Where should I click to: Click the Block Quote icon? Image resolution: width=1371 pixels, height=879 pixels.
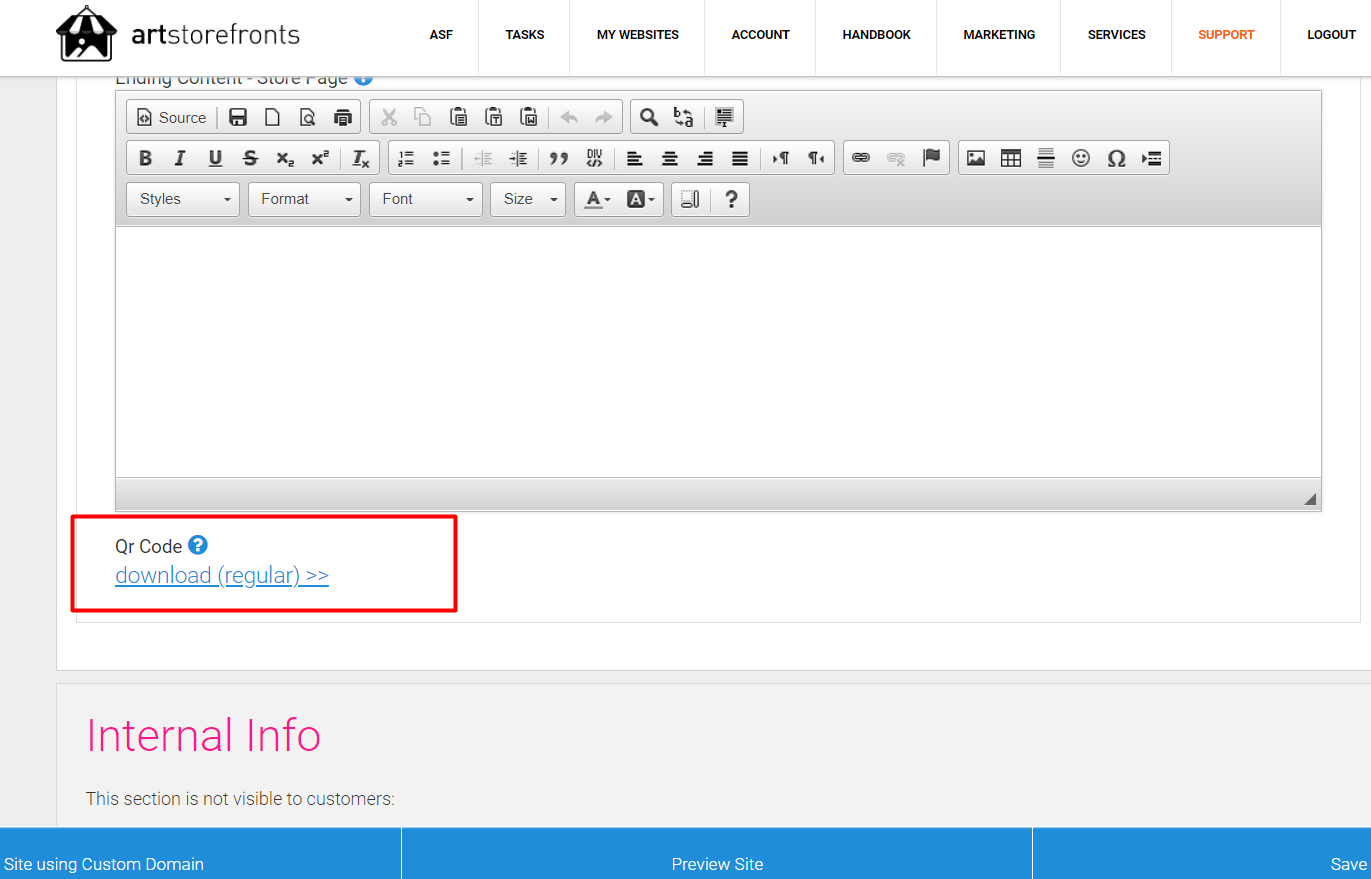tap(559, 158)
